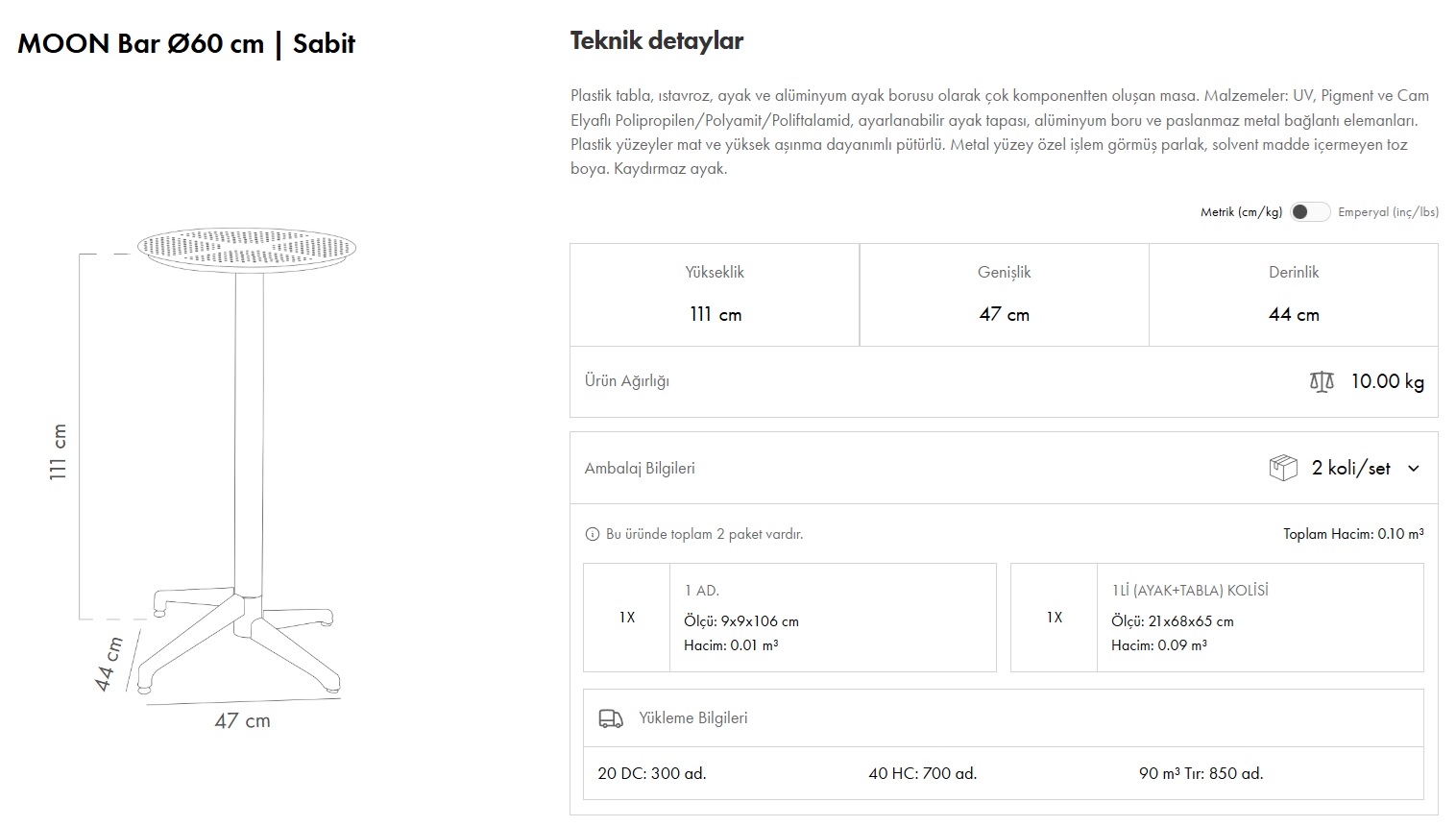Collapse packaging details with the chevron arrow

pos(1413,469)
